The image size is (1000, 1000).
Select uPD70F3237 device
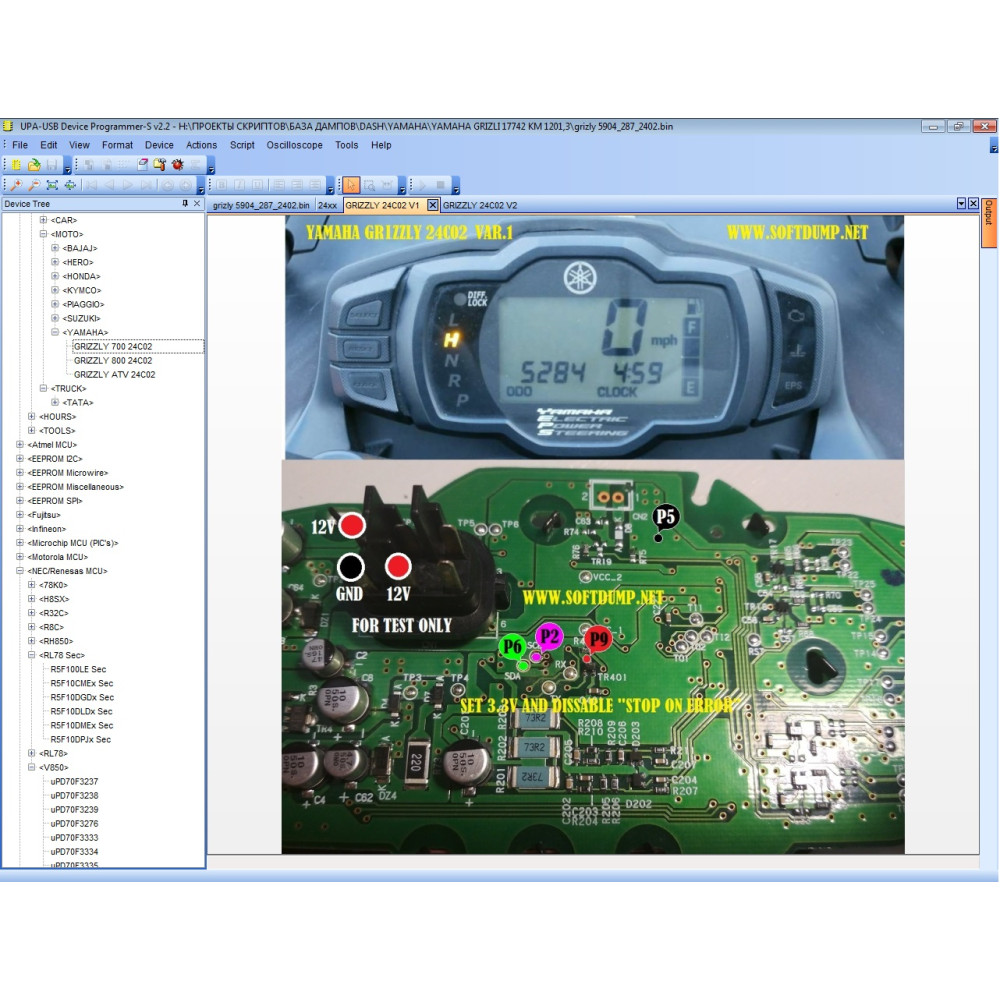(x=74, y=781)
